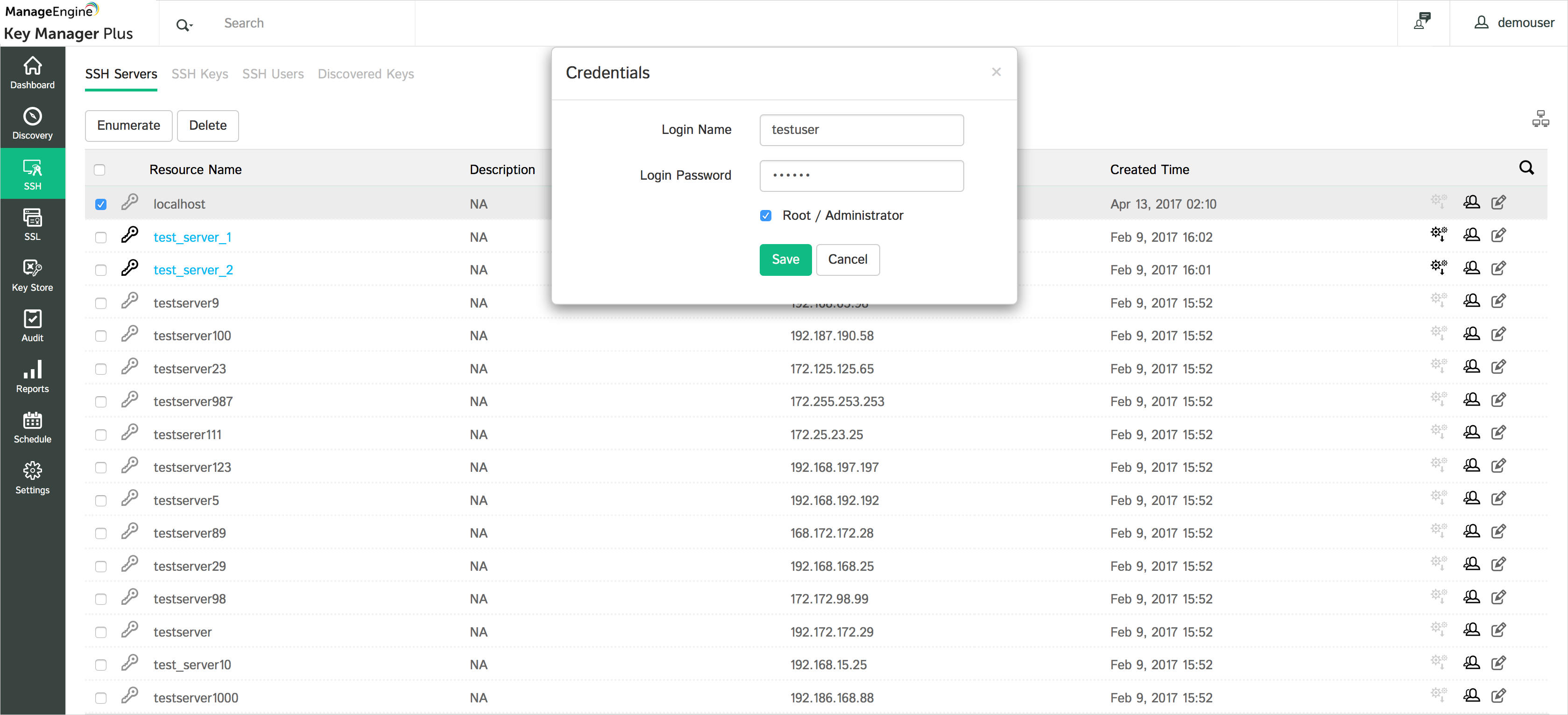This screenshot has height=715, width=1568.
Task: Enable the header row select-all checkbox
Action: (x=99, y=168)
